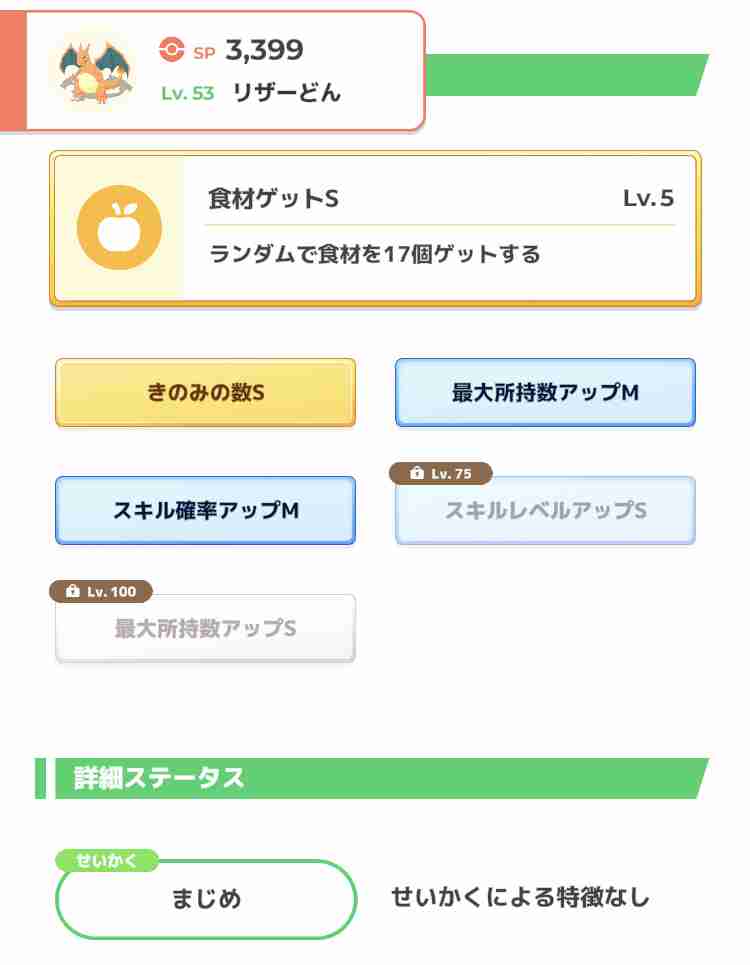Tap the lock icon on Lv. 100 badge
Viewport: 750px width, 965px height.
click(73, 591)
